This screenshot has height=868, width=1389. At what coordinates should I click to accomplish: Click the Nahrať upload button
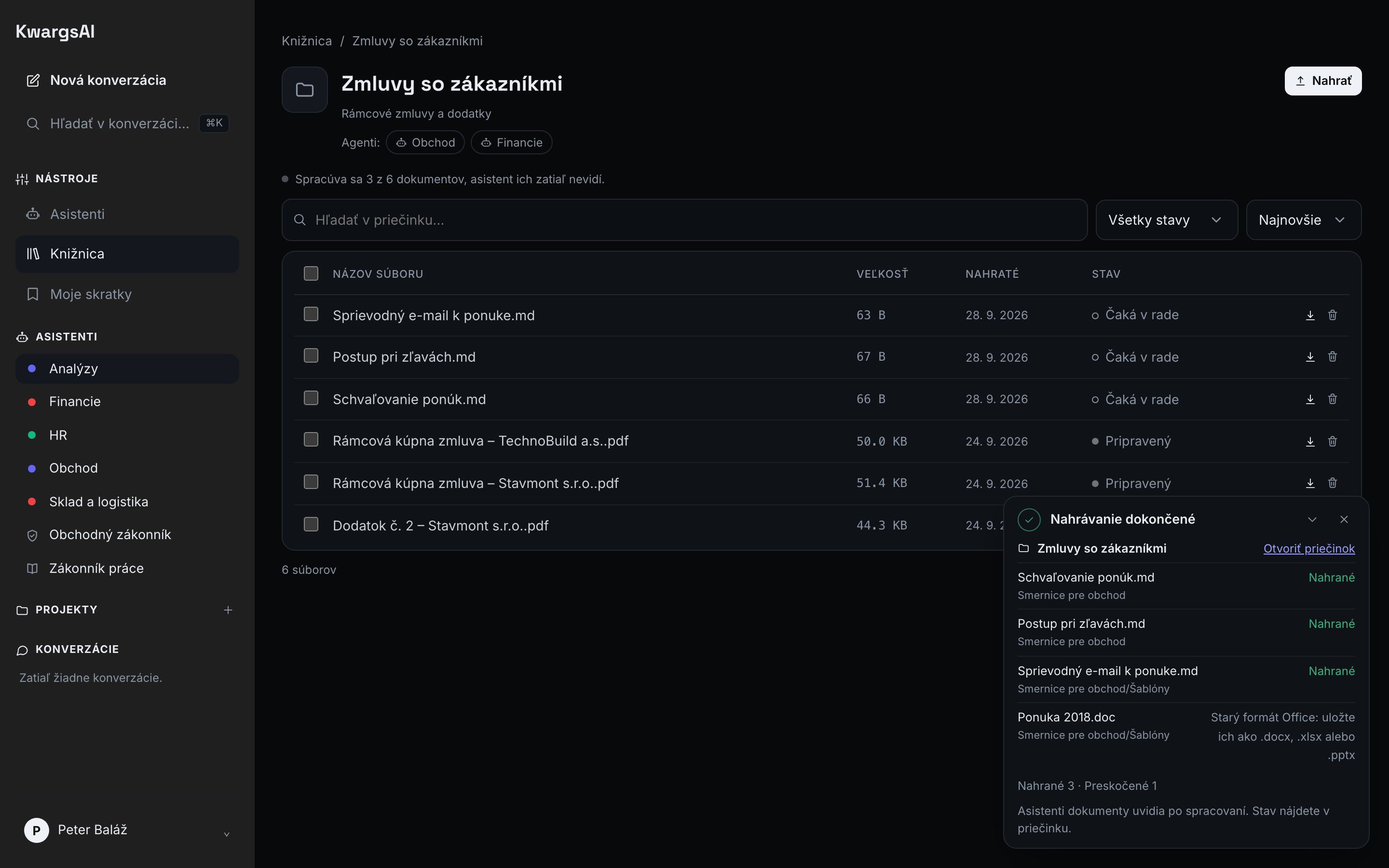(x=1322, y=81)
